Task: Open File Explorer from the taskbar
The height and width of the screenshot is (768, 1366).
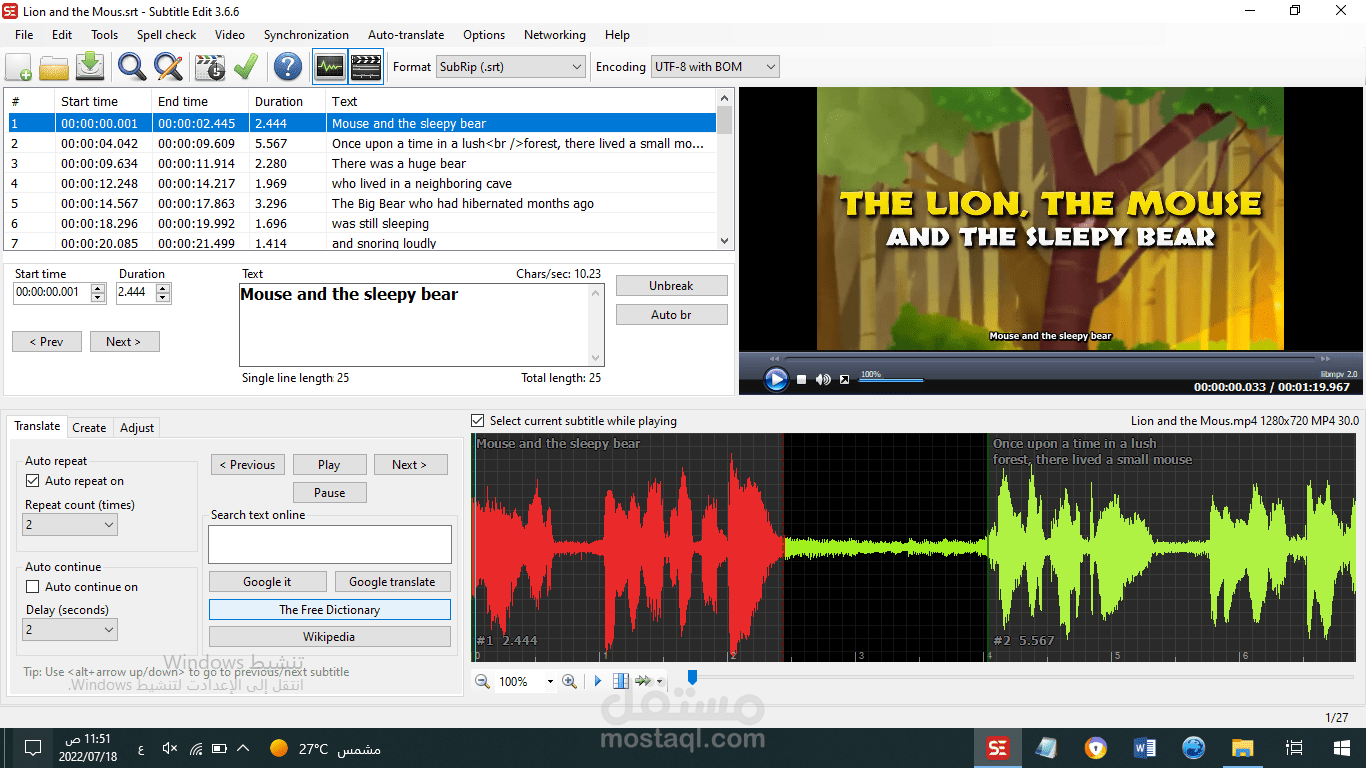Action: tap(1242, 748)
